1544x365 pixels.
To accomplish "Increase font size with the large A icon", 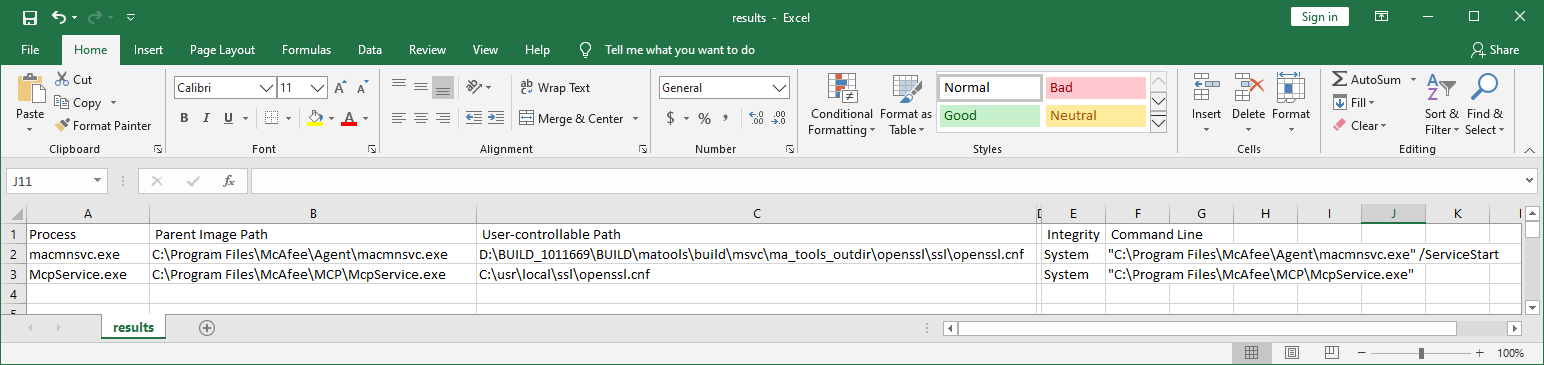I will pos(340,88).
